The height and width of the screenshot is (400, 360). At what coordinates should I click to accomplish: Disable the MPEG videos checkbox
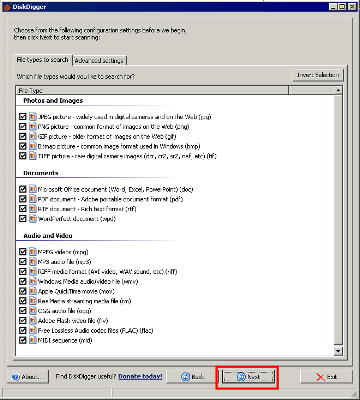coord(22,252)
